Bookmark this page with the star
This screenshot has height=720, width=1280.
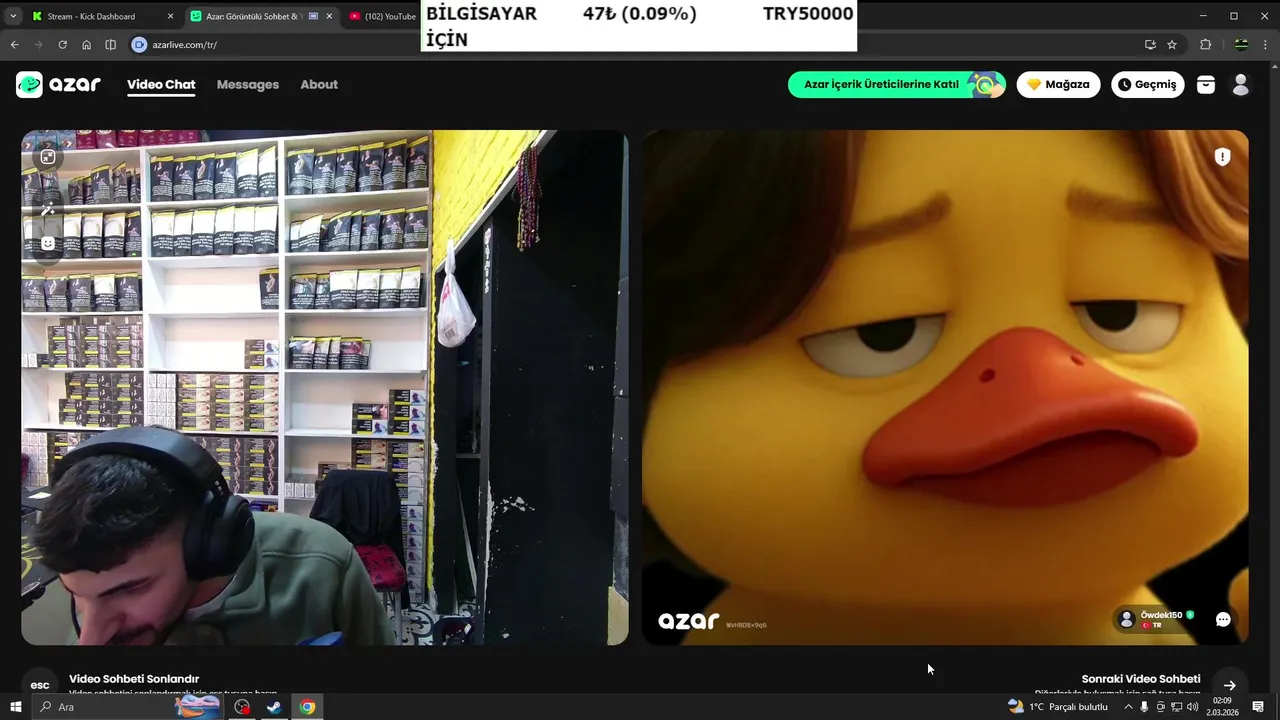pyautogui.click(x=1172, y=45)
